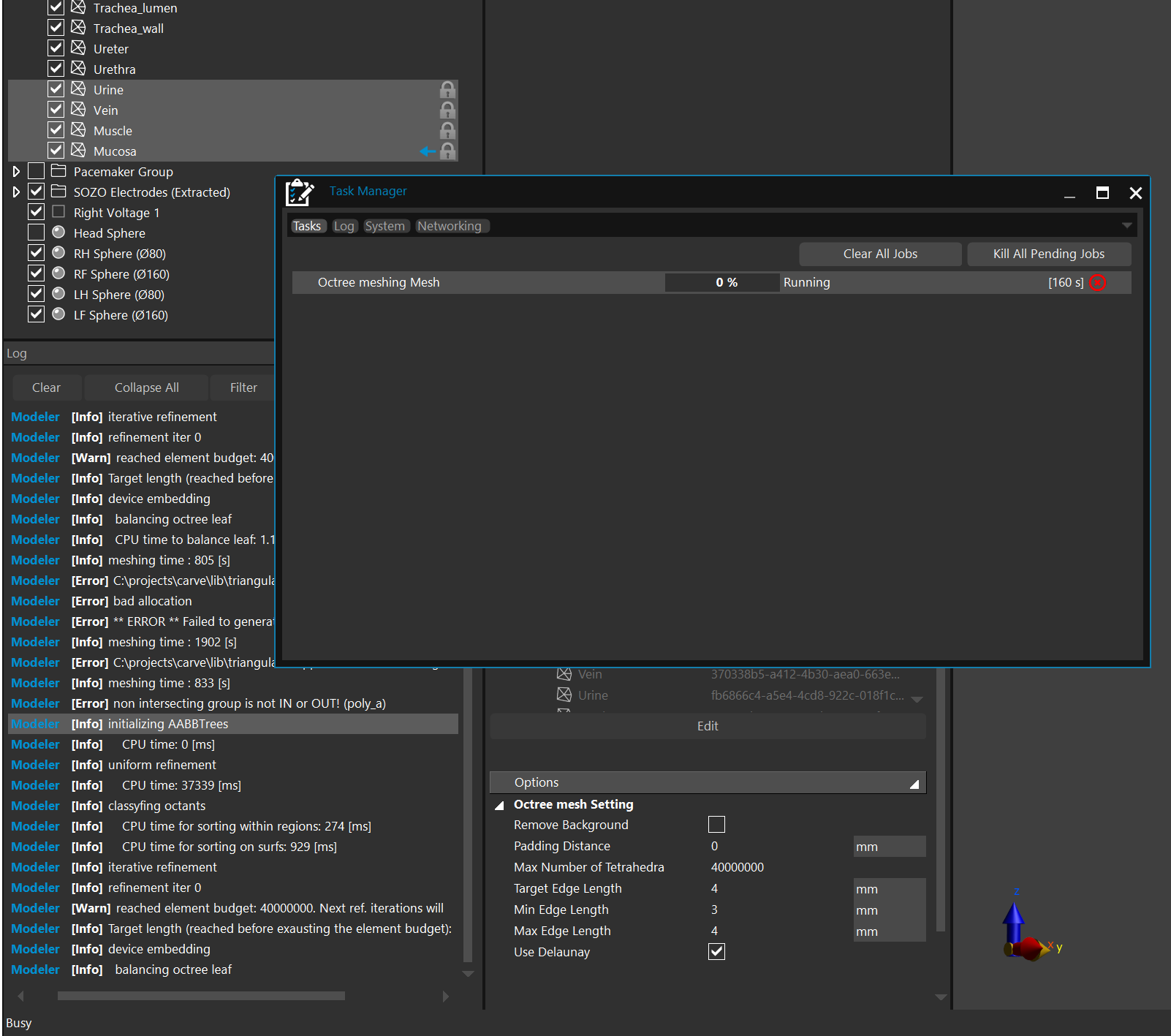Check the Head Sphere checkbox
Image resolution: width=1171 pixels, height=1036 pixels.
click(x=36, y=232)
